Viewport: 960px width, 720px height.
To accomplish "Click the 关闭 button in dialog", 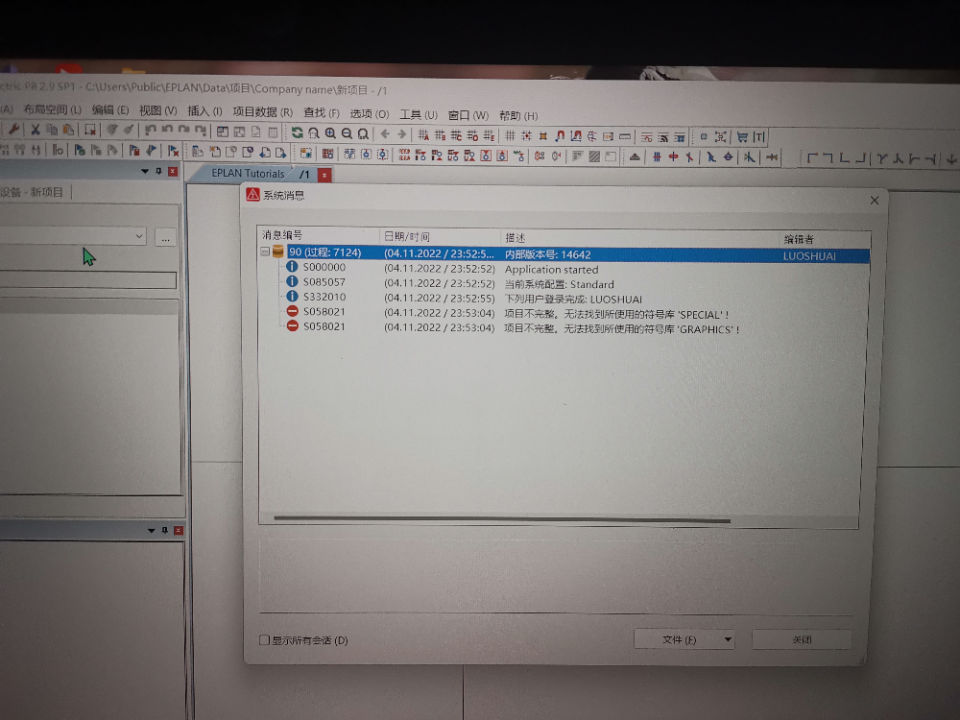I will [801, 639].
